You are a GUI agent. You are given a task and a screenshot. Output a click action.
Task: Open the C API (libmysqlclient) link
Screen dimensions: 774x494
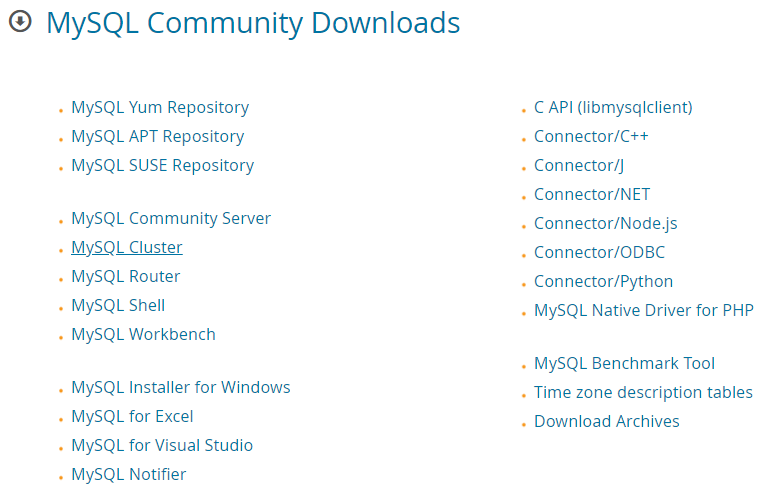pos(613,108)
